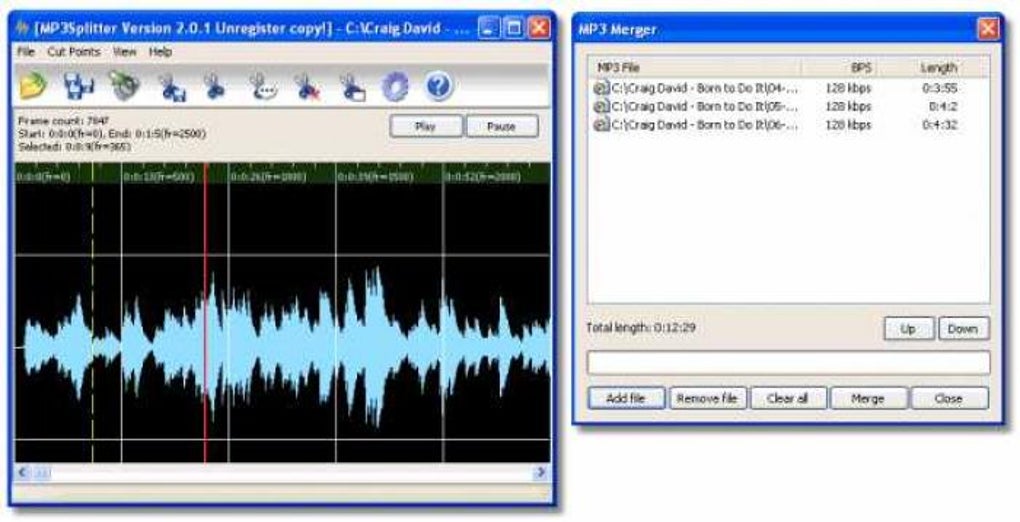Click the 0:0:39(fr=1500) ruler label
Viewport: 1020px width, 522px height.
(375, 177)
